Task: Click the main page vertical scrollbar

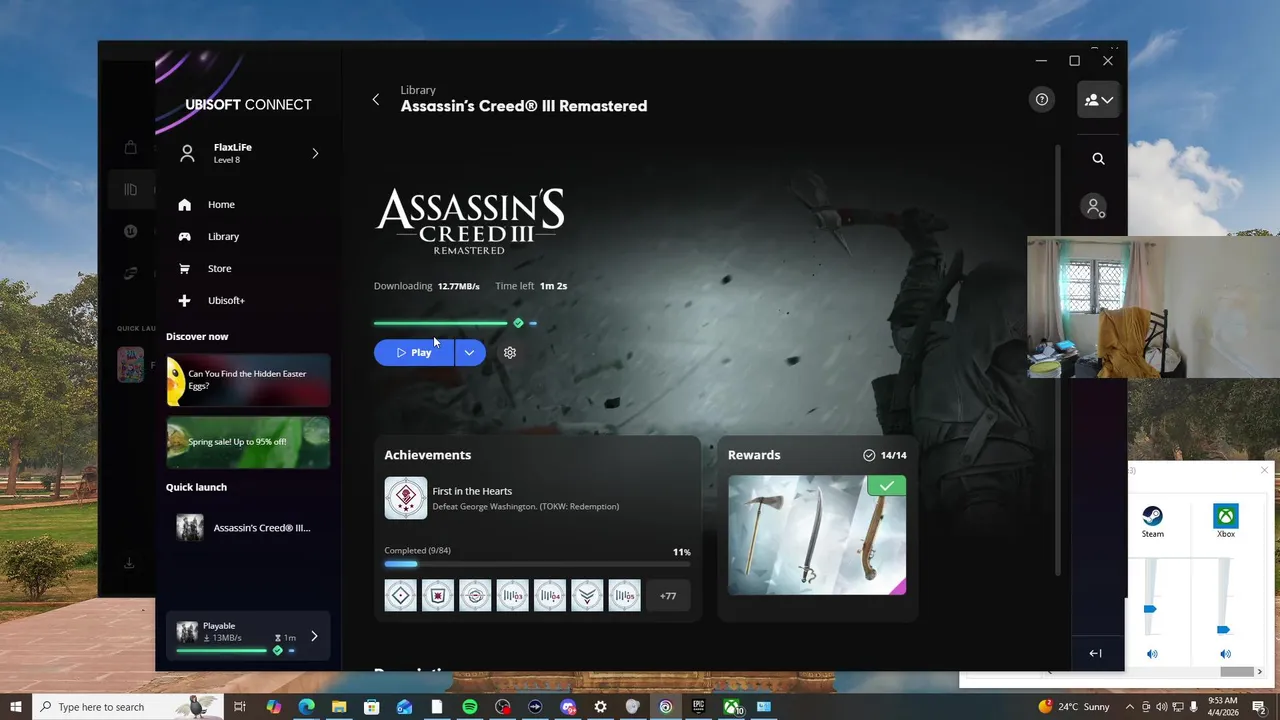Action: [x=1058, y=360]
